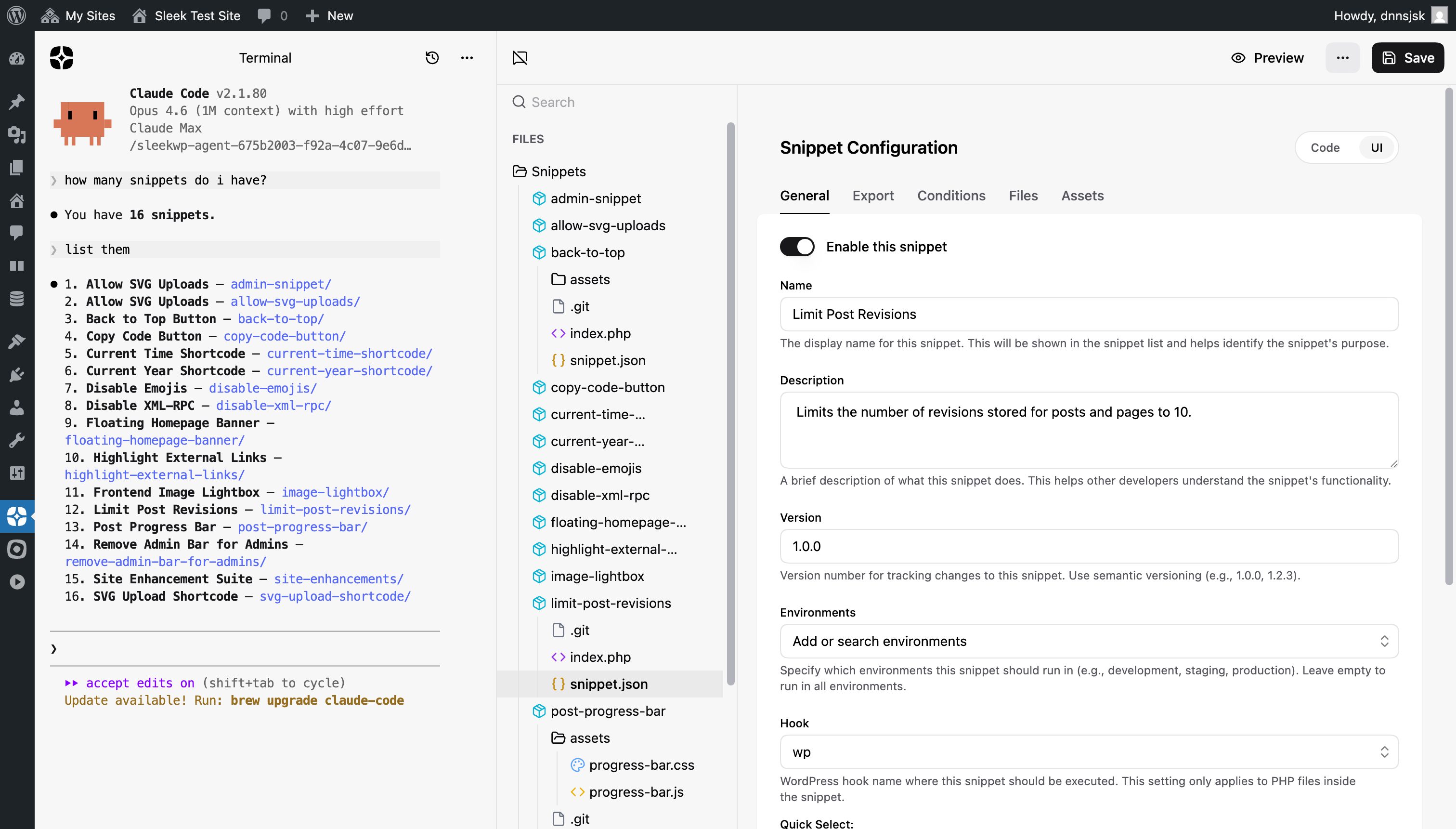Toggle the Enable this snippet switch
1456x829 pixels.
[796, 247]
